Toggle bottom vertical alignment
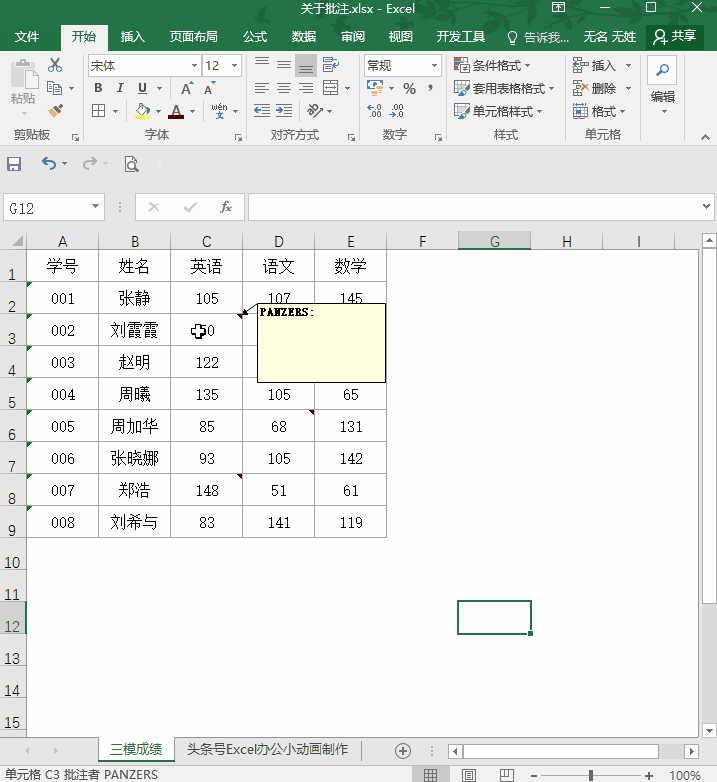Screen dimensions: 717x782 pyautogui.click(x=306, y=65)
